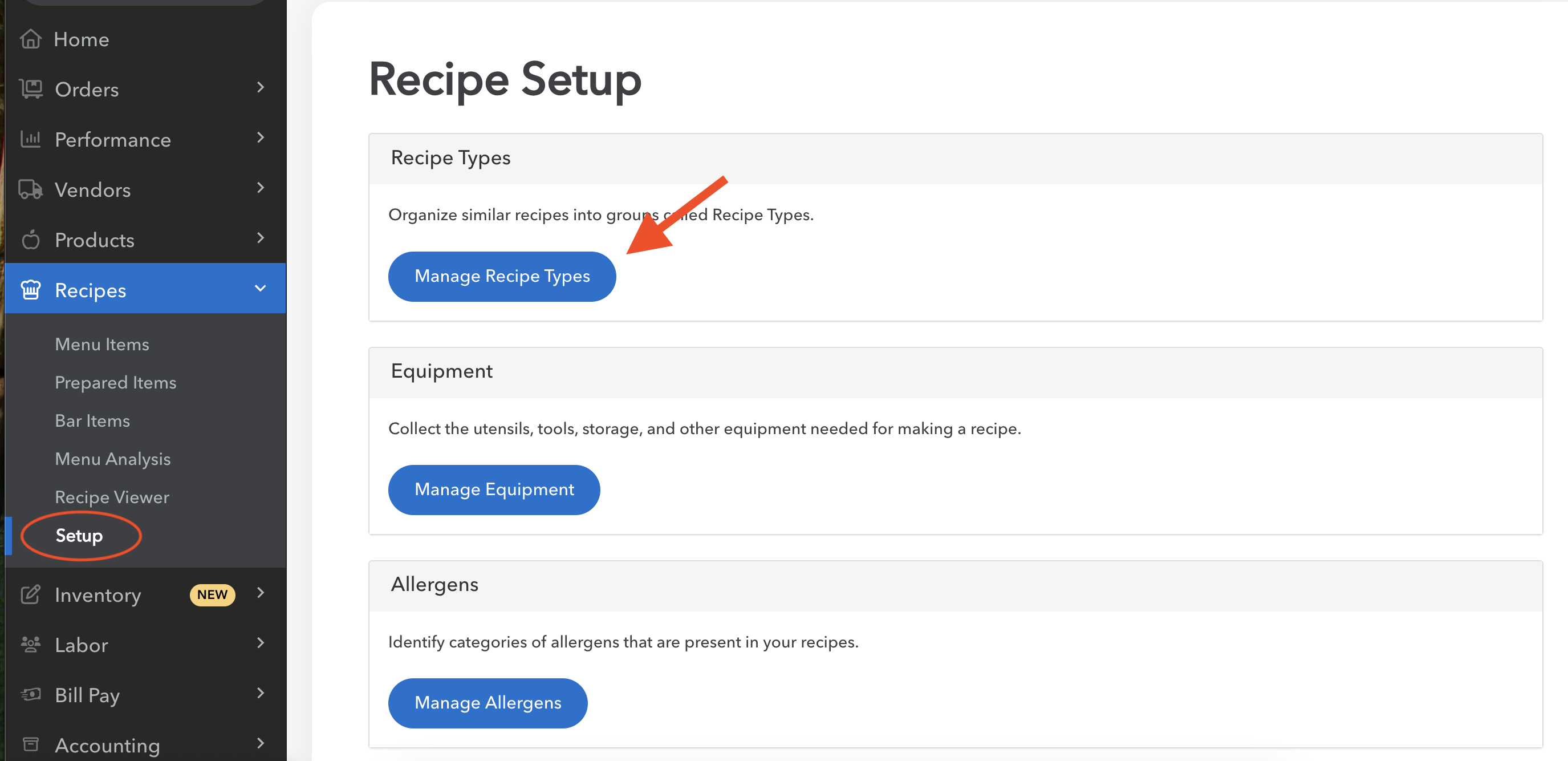The width and height of the screenshot is (1568, 761).
Task: Click the Performance bar chart icon
Action: point(30,139)
